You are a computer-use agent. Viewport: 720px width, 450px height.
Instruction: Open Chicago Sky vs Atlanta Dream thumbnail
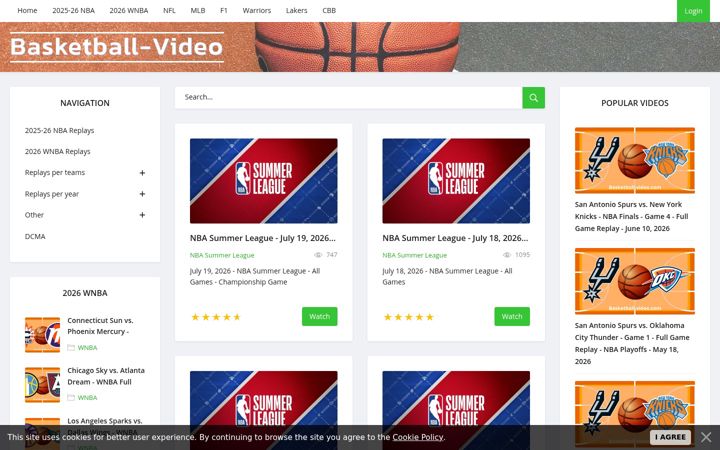pos(42,385)
